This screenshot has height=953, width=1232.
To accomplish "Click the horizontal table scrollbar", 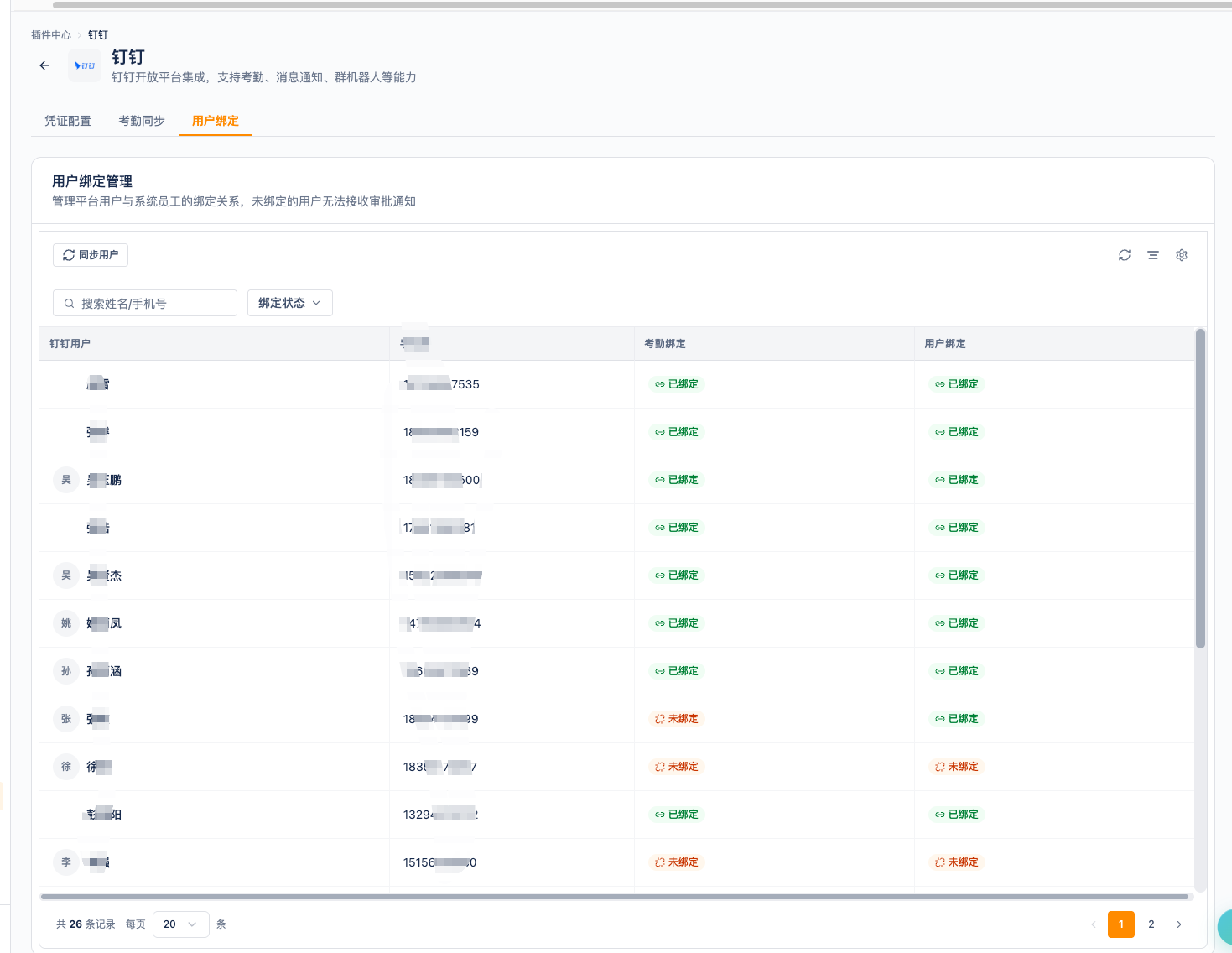I will (x=615, y=897).
